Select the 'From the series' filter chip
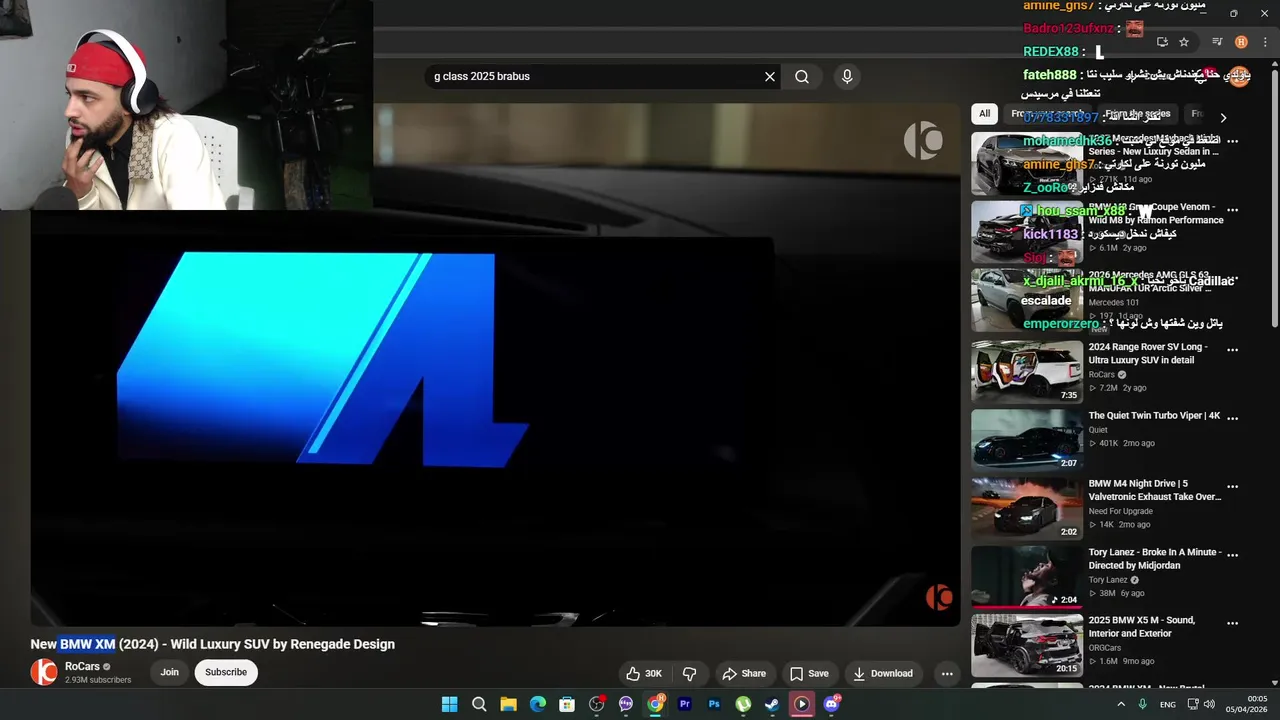This screenshot has height=720, width=1280. [x=1138, y=114]
